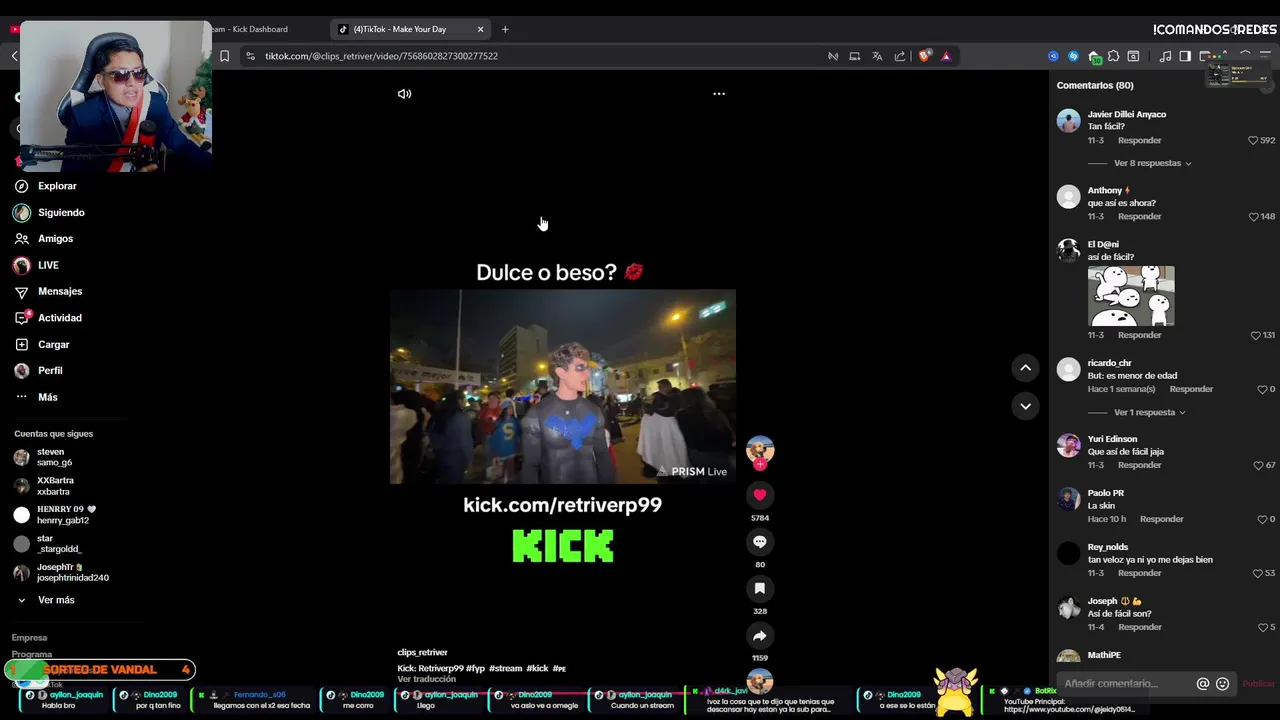Mute the TikTok video with the speaker icon
This screenshot has height=720, width=1280.
pyautogui.click(x=404, y=94)
